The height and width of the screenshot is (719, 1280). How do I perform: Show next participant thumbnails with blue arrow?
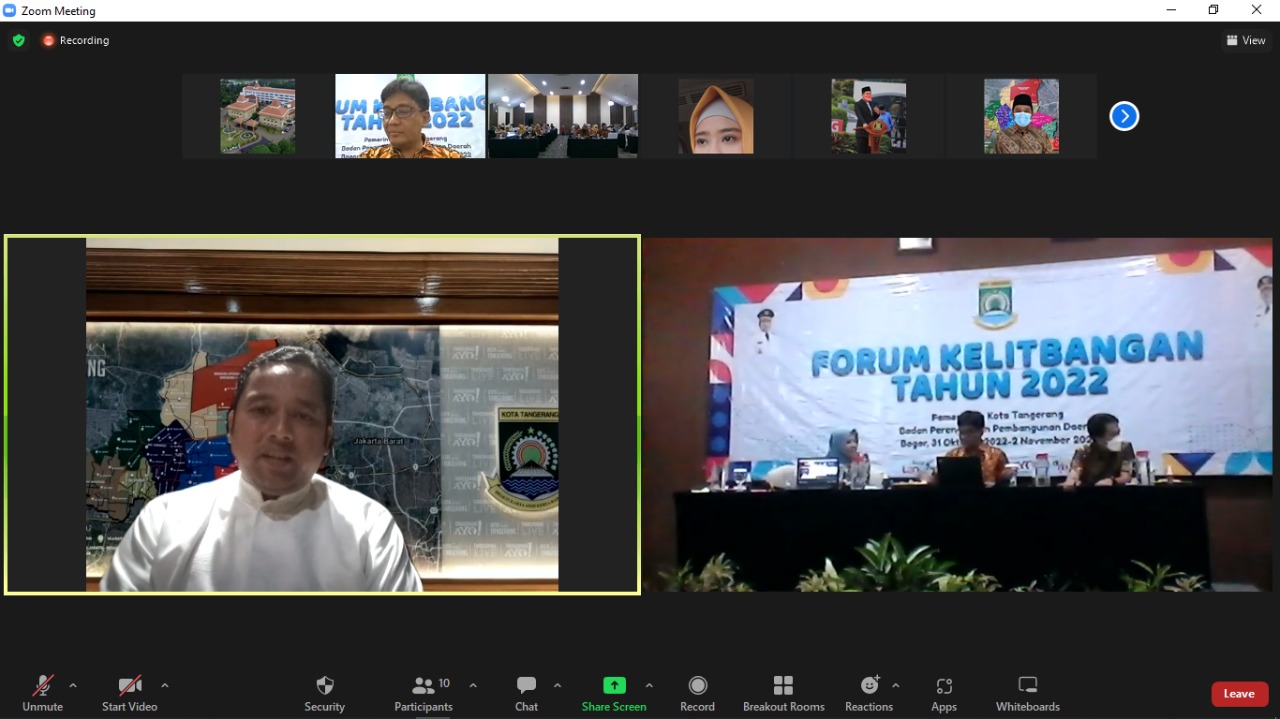[x=1124, y=117]
